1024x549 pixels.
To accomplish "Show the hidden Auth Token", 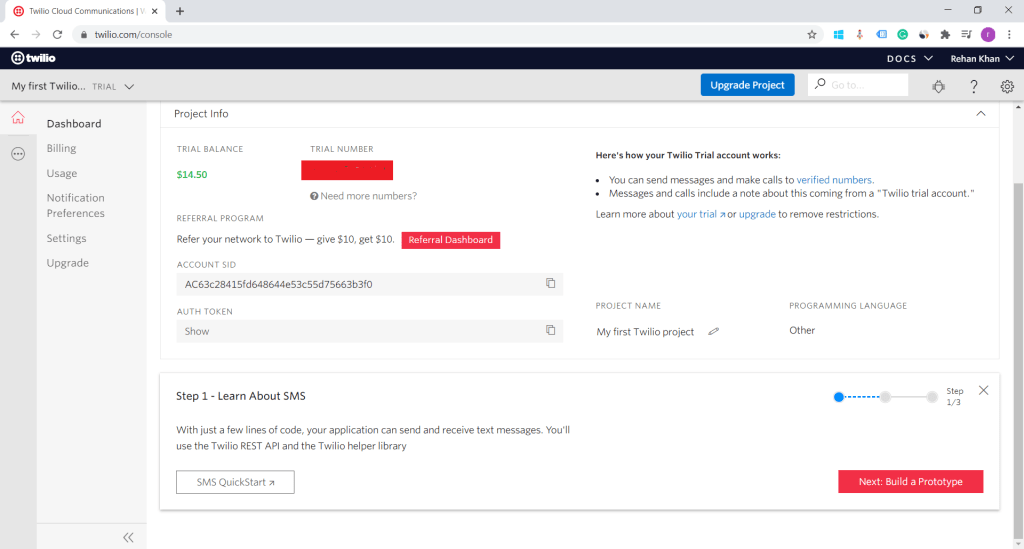I will [197, 331].
